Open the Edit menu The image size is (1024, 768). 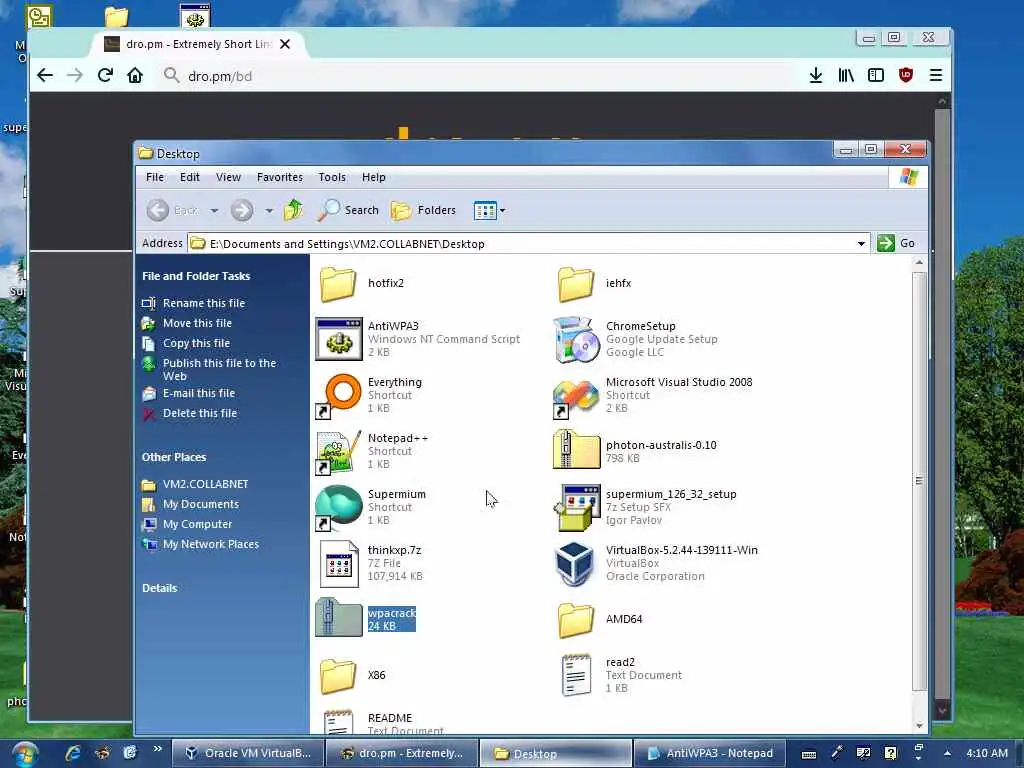(189, 177)
